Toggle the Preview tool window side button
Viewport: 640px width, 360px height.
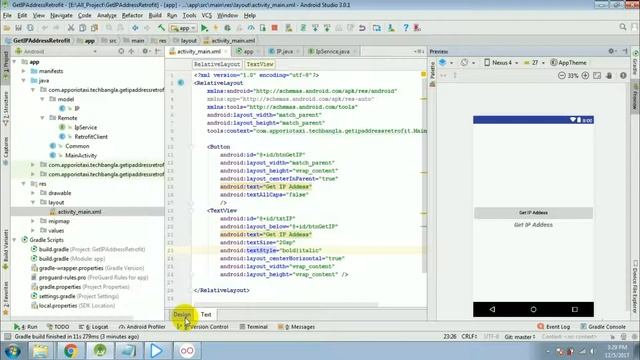(x=635, y=98)
